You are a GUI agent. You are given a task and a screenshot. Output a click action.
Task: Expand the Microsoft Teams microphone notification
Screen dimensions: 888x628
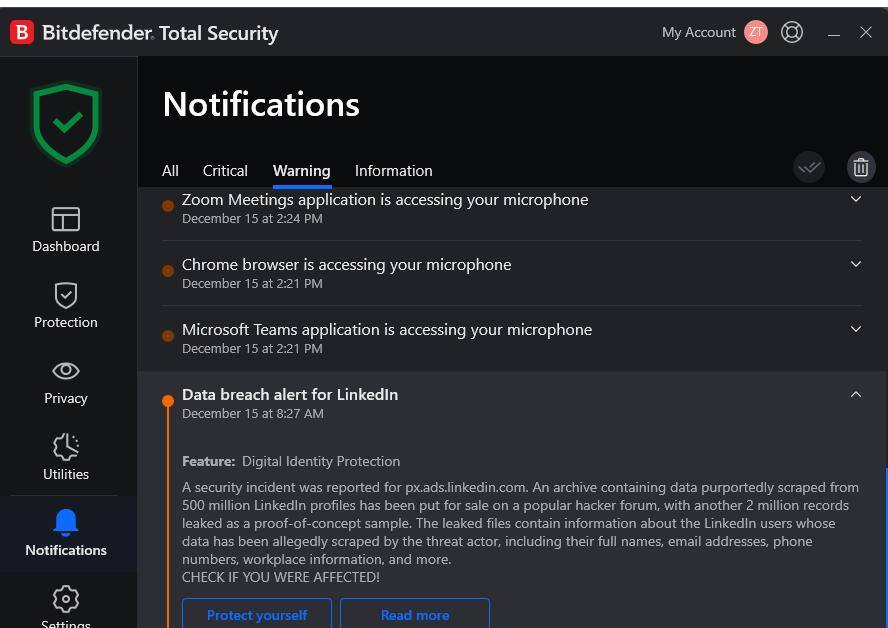(x=855, y=329)
